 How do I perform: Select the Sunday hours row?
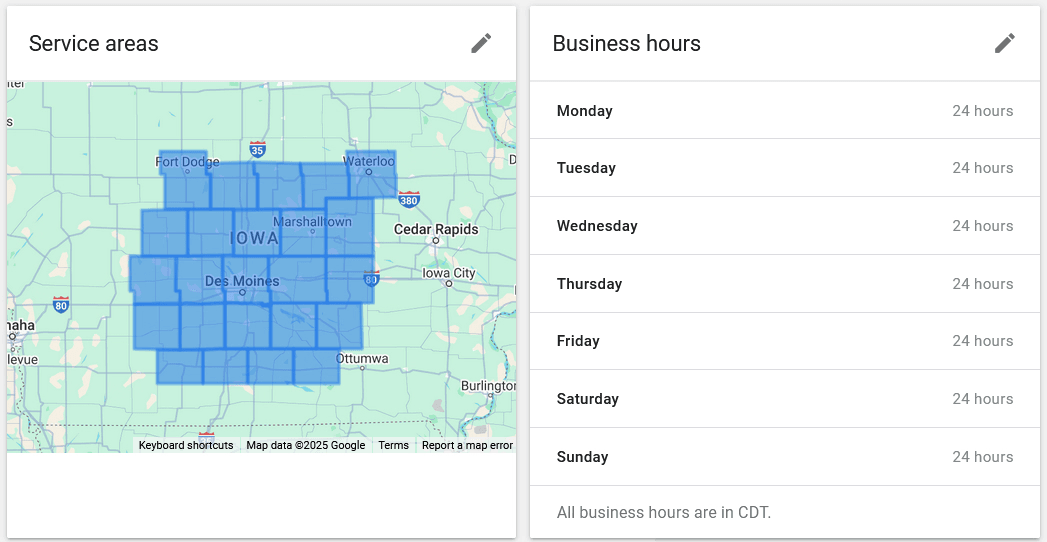pos(785,457)
